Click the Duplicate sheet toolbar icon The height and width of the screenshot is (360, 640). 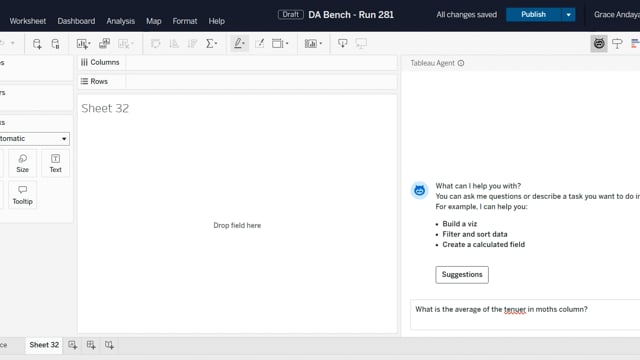click(104, 43)
